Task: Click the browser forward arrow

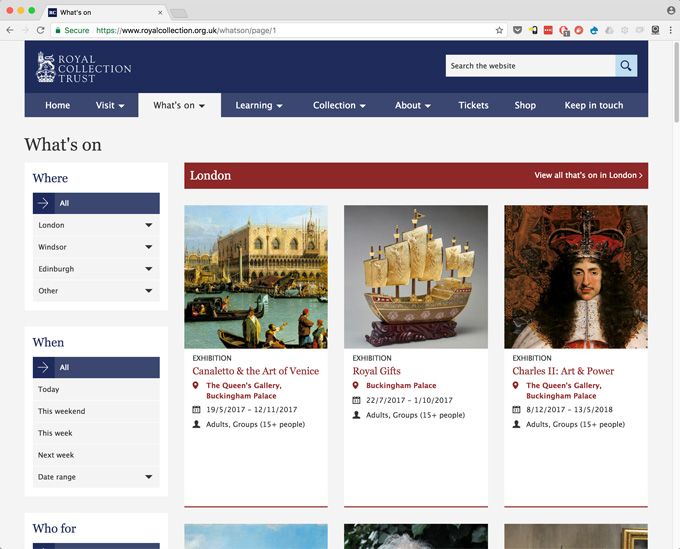Action: coord(25,30)
